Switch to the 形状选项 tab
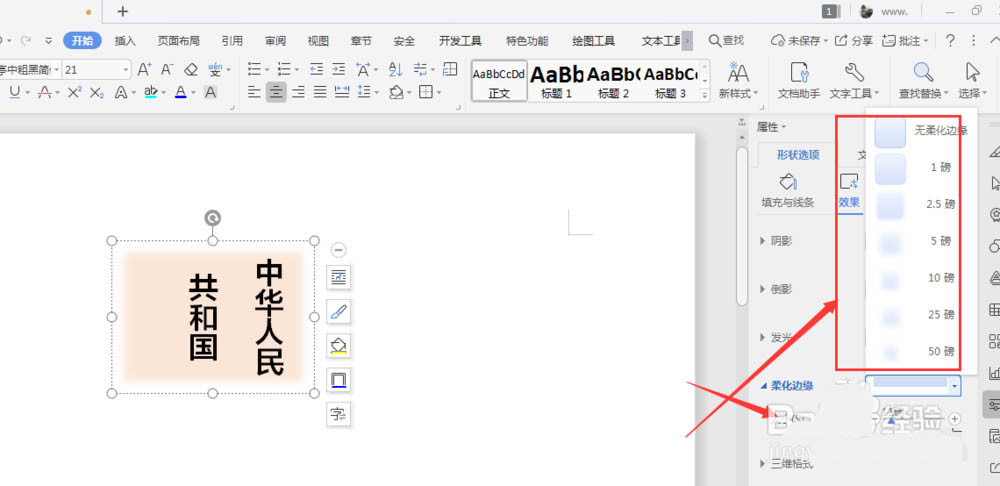The image size is (1000, 486). (797, 155)
